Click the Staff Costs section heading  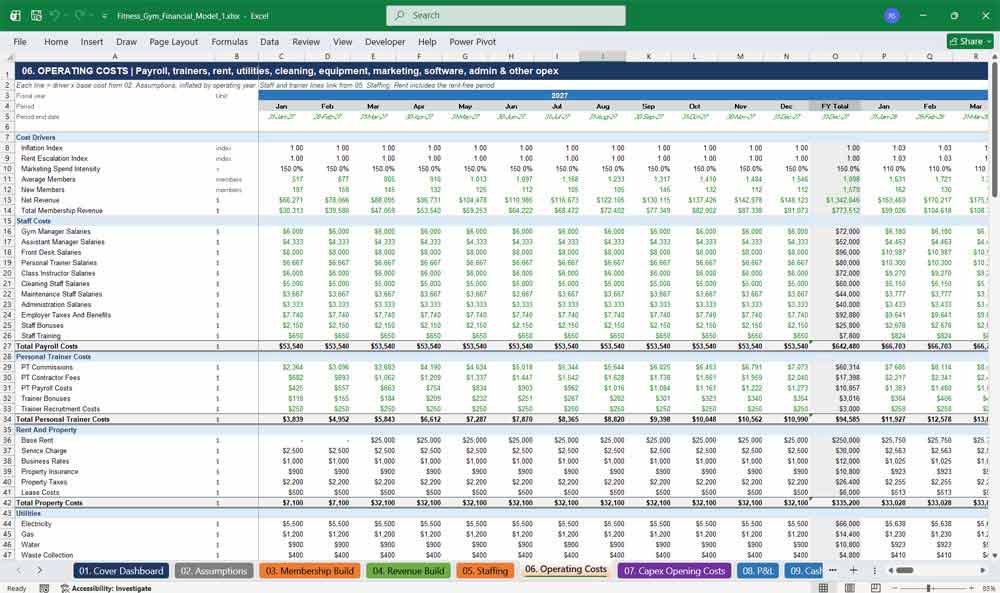tap(33, 221)
